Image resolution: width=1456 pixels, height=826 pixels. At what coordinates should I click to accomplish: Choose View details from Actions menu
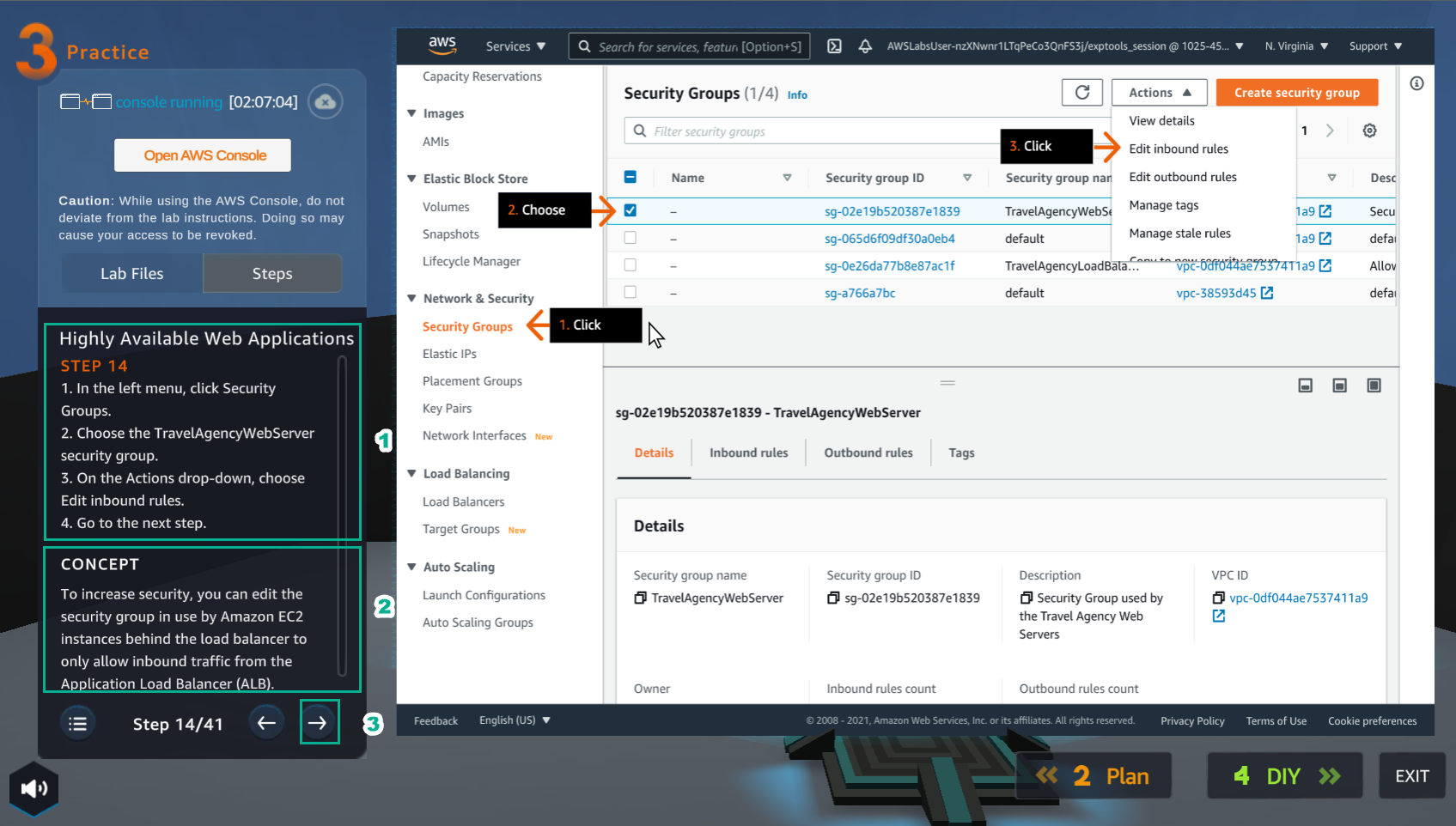point(1161,121)
